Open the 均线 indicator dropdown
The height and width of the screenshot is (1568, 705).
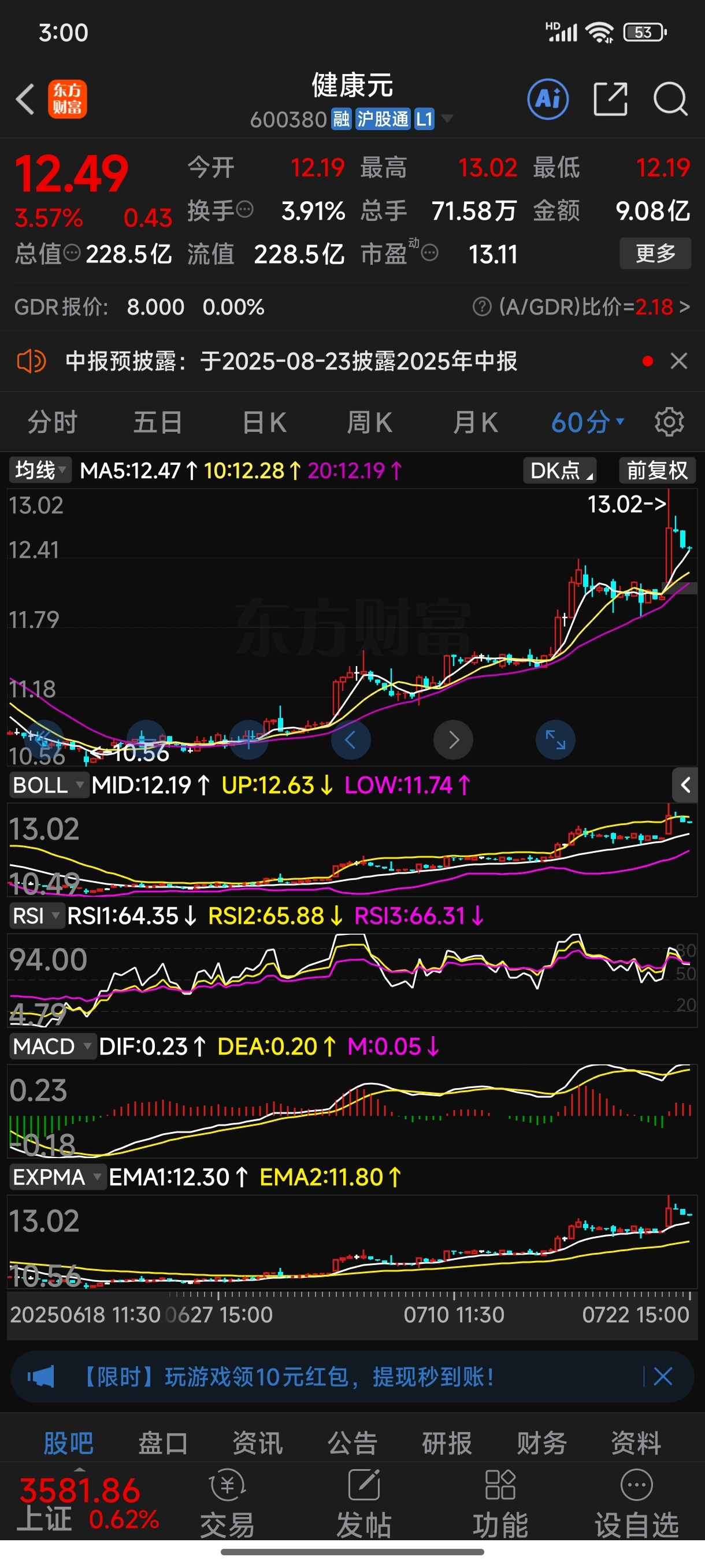point(40,471)
